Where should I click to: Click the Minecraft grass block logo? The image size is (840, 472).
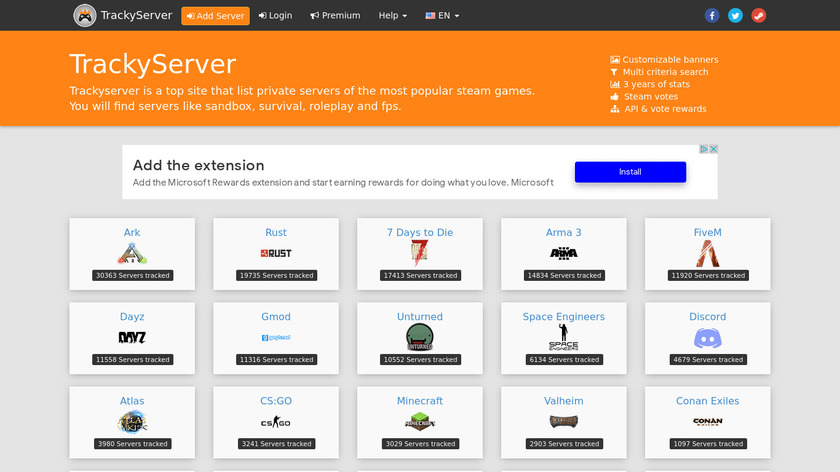pyautogui.click(x=420, y=422)
